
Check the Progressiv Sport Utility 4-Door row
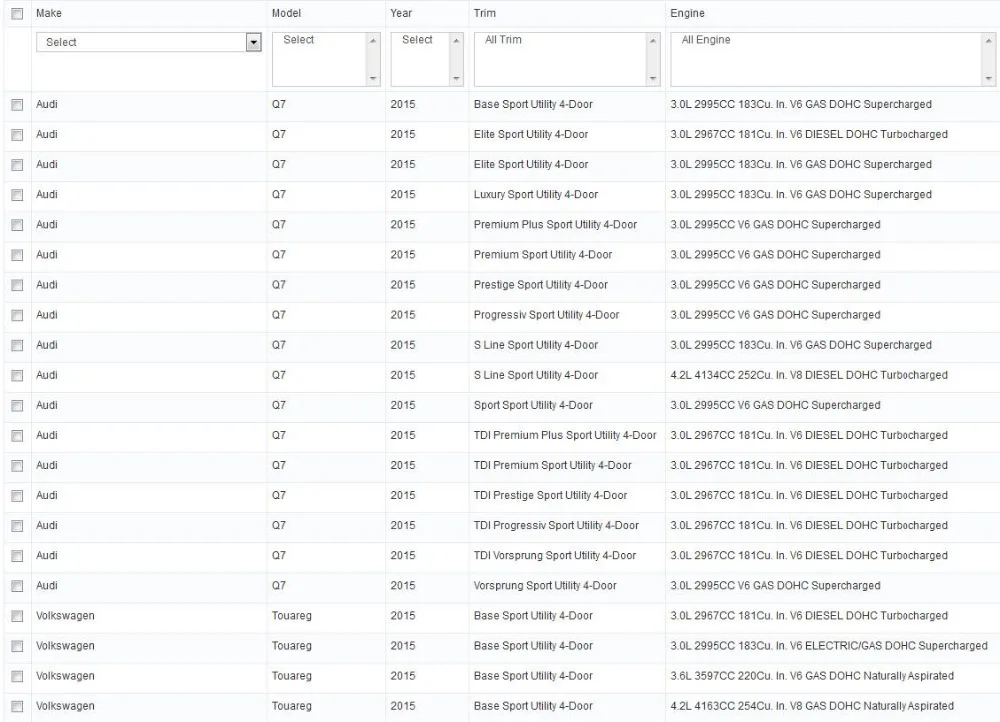17,315
